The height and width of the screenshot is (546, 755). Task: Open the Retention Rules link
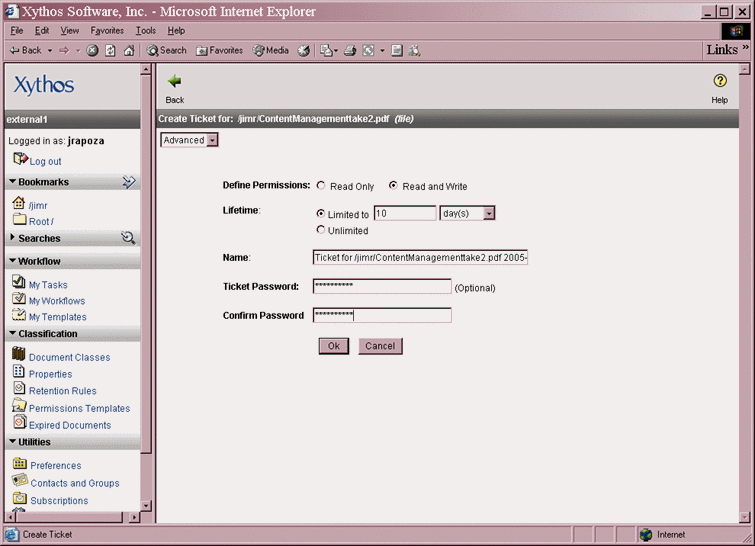[63, 391]
